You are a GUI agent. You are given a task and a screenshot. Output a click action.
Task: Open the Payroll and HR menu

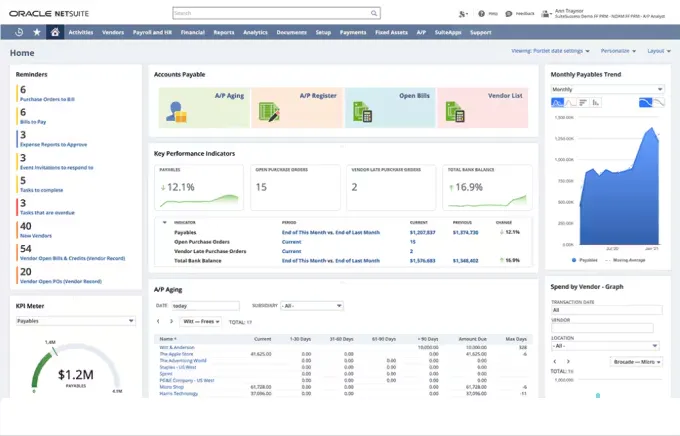click(152, 32)
